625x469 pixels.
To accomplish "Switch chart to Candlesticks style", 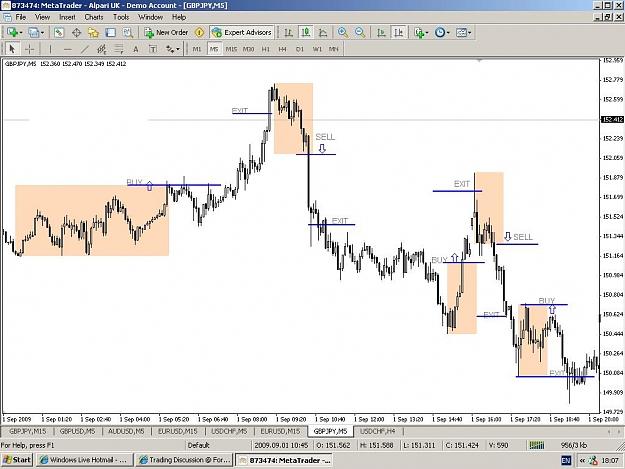I will pyautogui.click(x=306, y=32).
